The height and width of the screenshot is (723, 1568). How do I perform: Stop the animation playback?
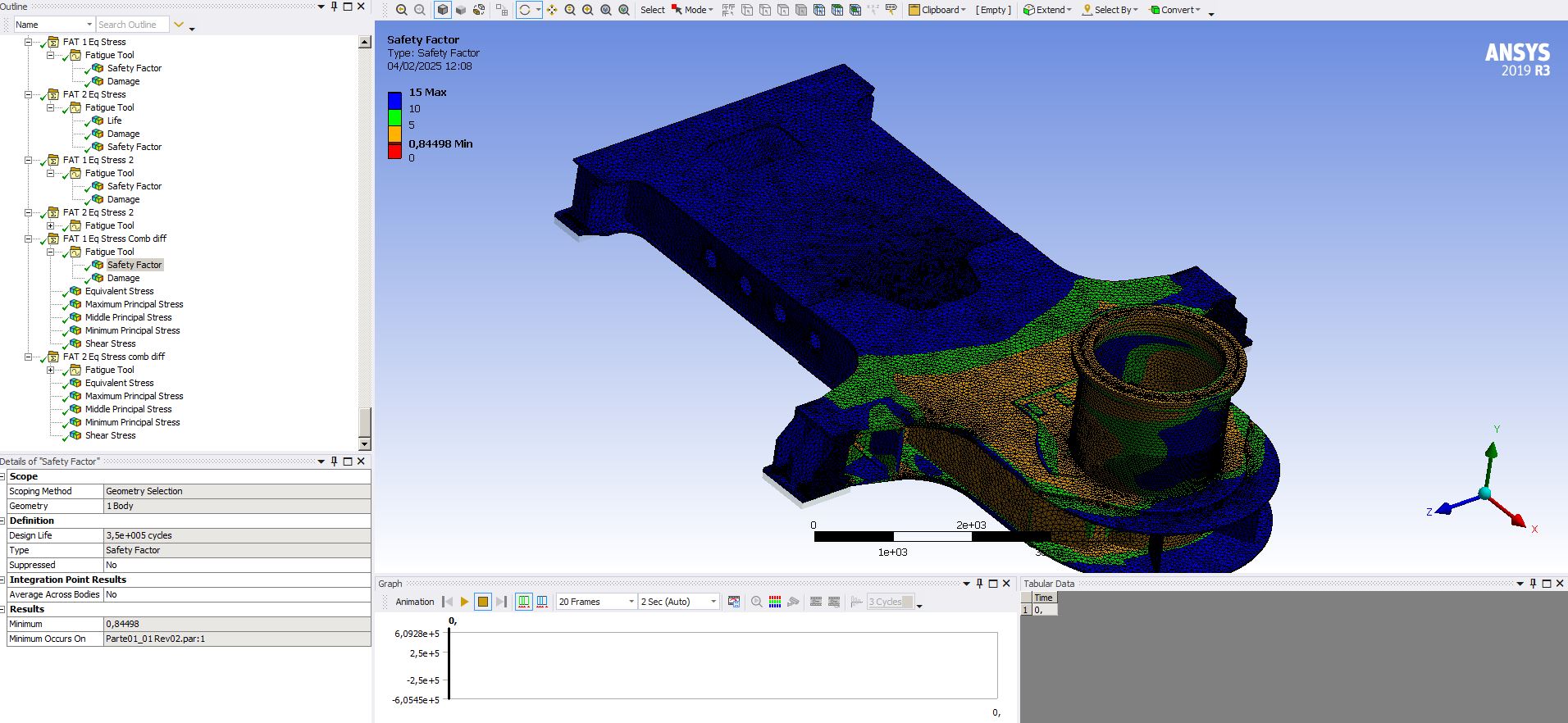(483, 602)
